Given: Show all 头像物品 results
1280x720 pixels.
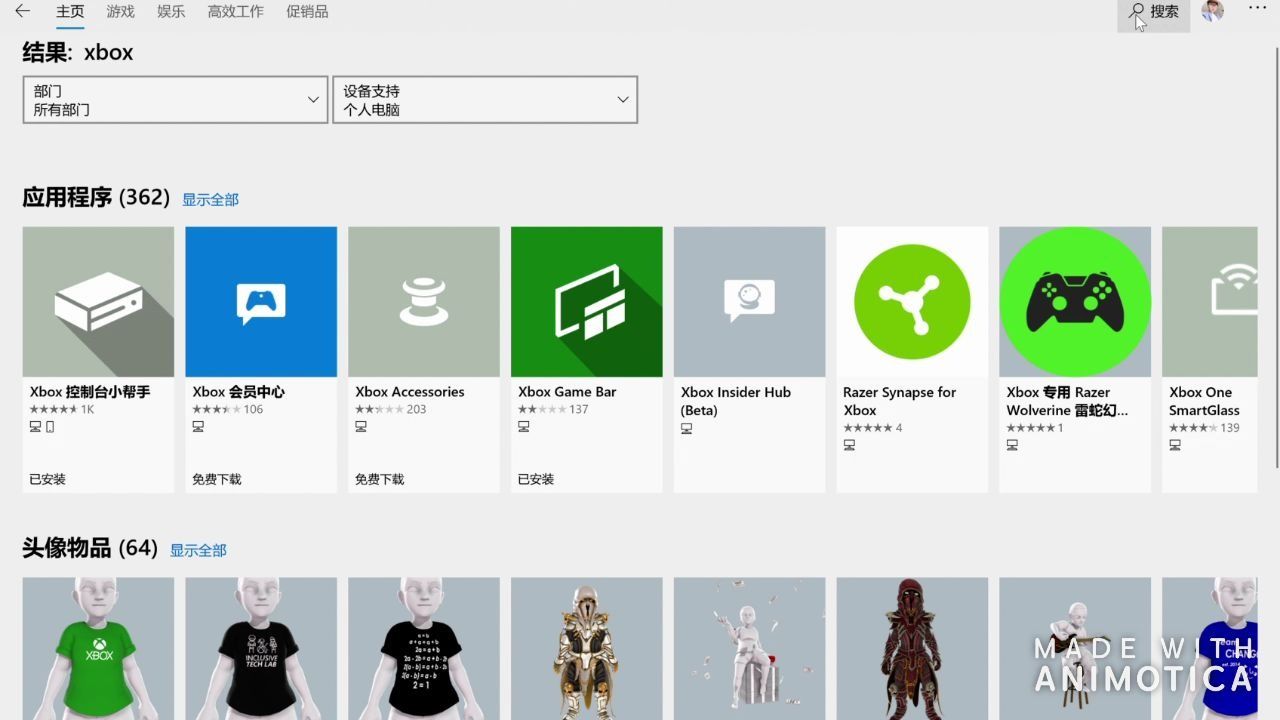Looking at the screenshot, I should [198, 551].
